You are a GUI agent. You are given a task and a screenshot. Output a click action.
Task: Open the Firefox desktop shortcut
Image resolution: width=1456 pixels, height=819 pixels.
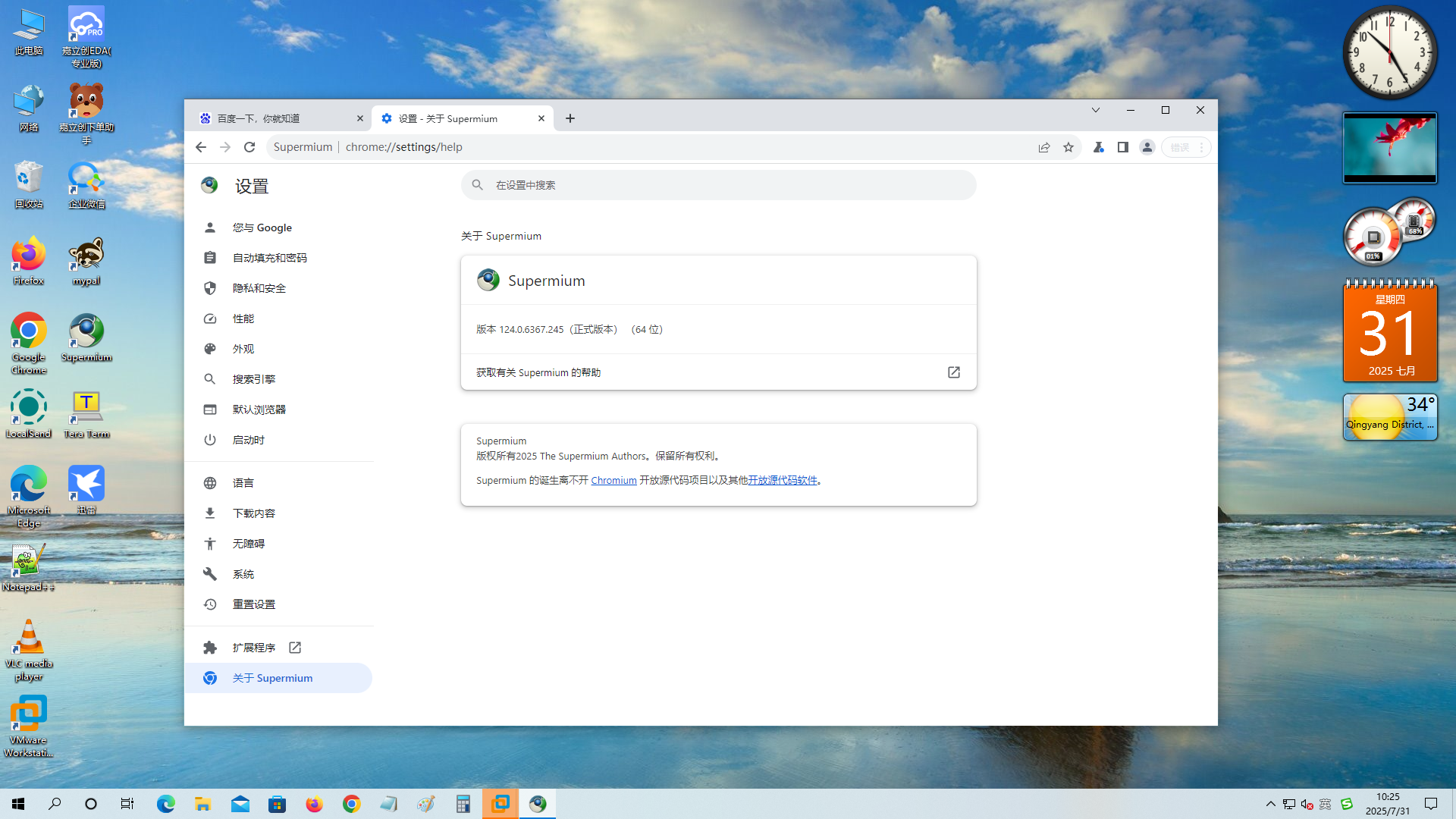point(29,261)
